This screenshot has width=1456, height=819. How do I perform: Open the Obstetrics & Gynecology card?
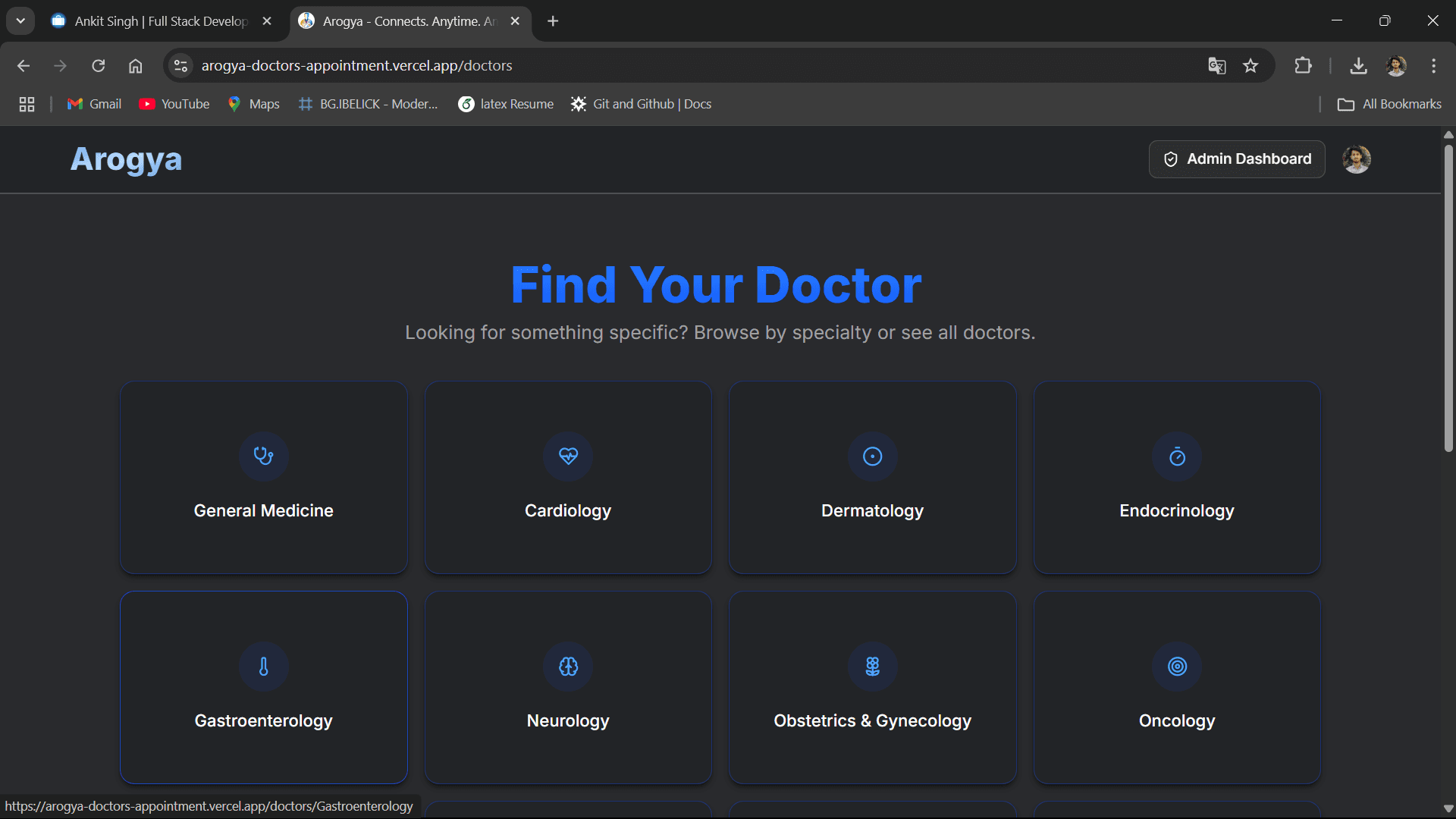[x=872, y=688]
